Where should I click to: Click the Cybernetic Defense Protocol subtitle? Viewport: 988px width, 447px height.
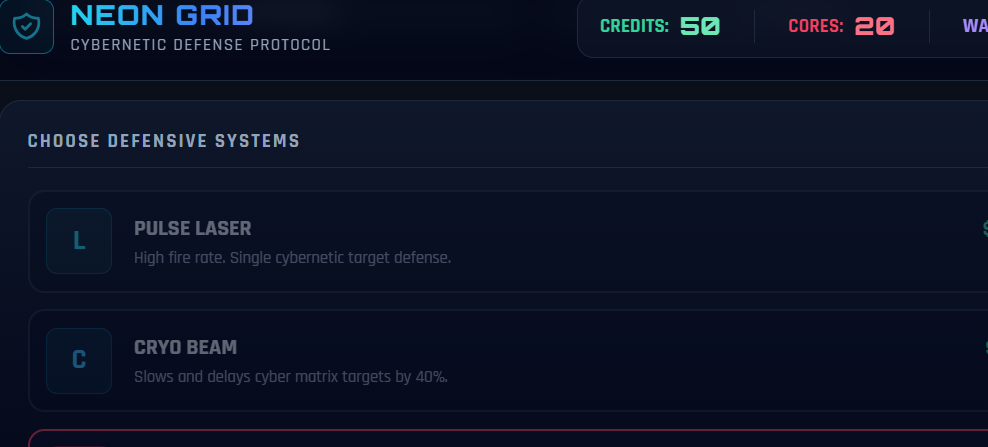(200, 45)
